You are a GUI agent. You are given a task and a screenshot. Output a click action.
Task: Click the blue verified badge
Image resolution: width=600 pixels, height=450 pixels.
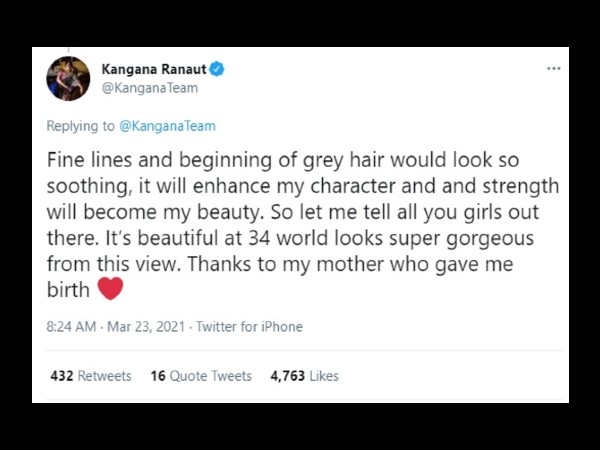217,69
